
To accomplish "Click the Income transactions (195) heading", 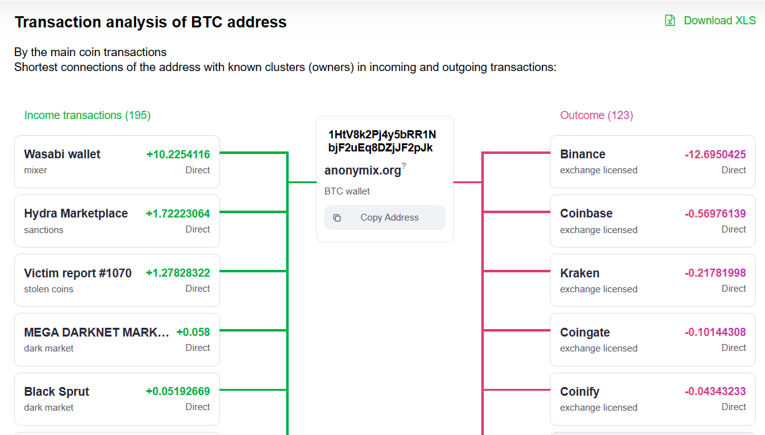I will point(87,115).
